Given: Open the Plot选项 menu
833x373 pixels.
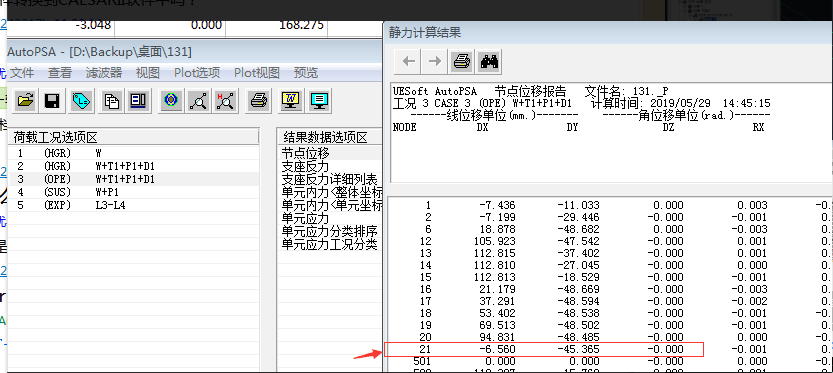Looking at the screenshot, I should 197,73.
